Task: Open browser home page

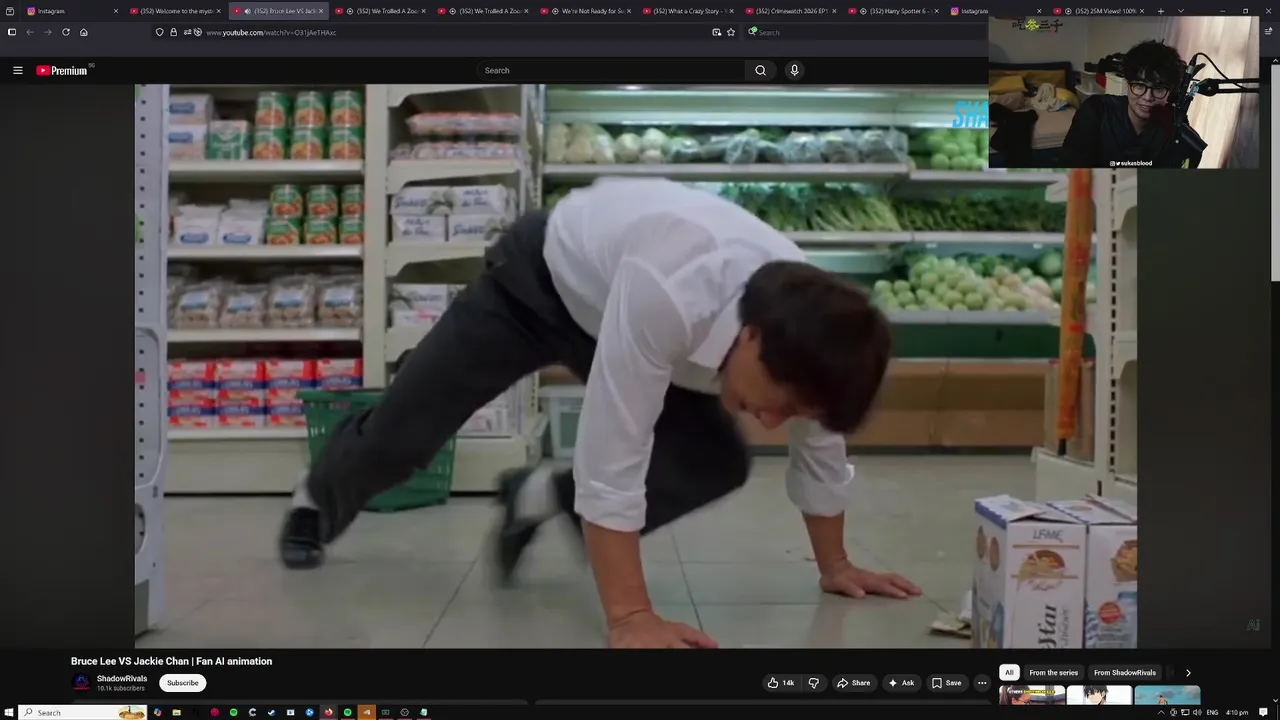Action: tap(84, 32)
